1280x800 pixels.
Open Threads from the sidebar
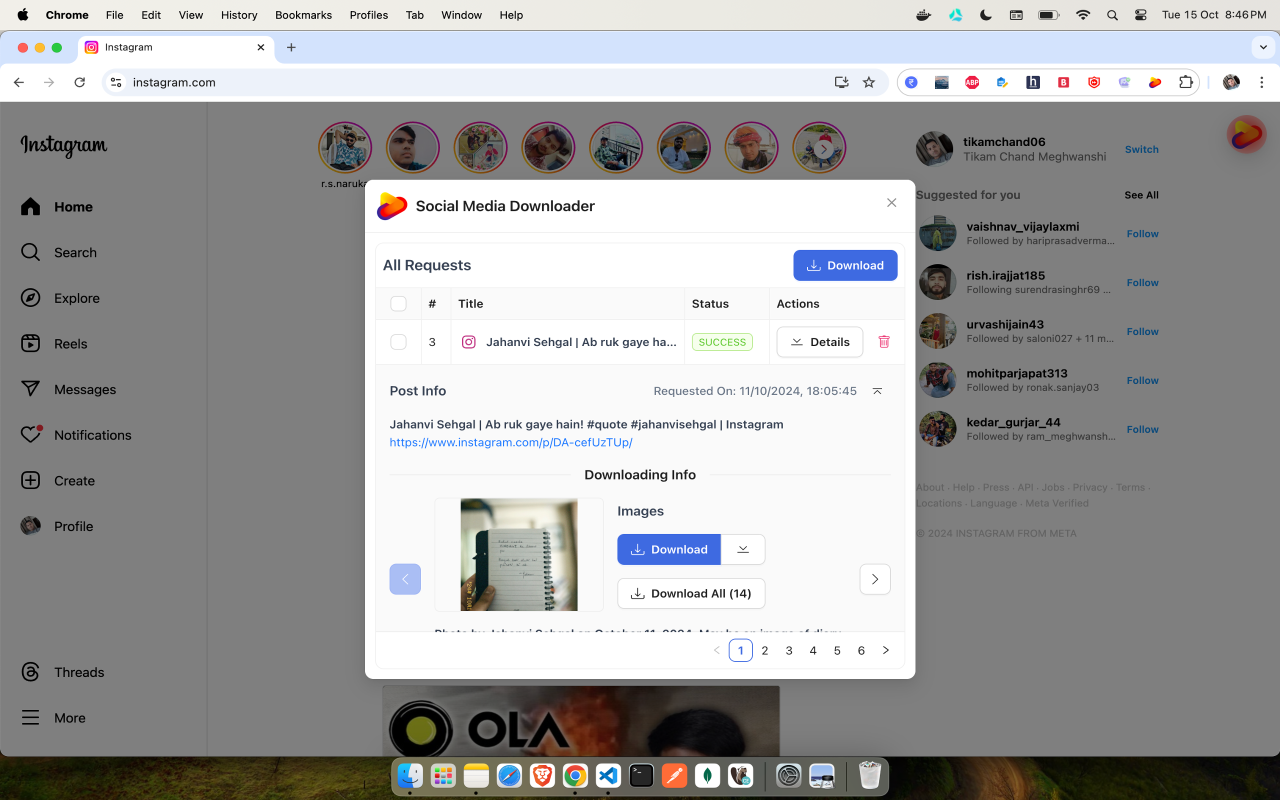click(x=79, y=671)
